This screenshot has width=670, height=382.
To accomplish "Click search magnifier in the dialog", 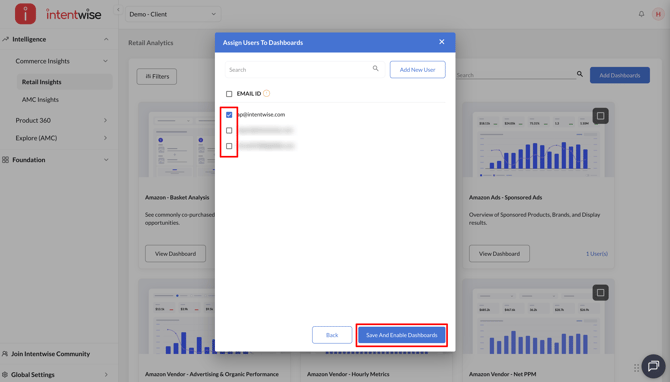I will 375,68.
